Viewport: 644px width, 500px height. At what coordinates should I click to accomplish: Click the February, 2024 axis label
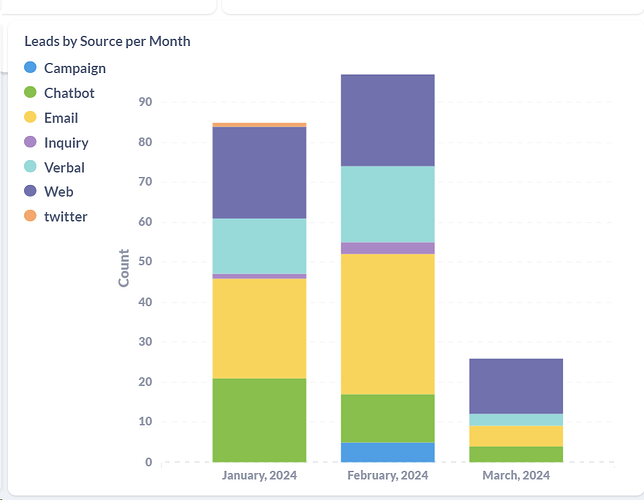[388, 475]
